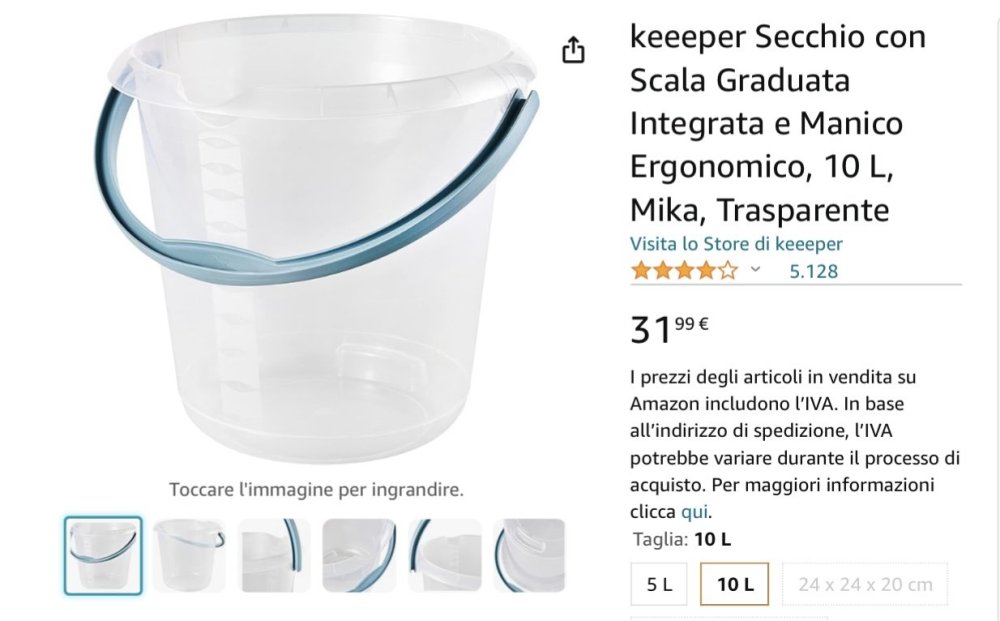The image size is (1000, 621).
Task: Open the 5.128 reviews link
Action: pos(813,270)
